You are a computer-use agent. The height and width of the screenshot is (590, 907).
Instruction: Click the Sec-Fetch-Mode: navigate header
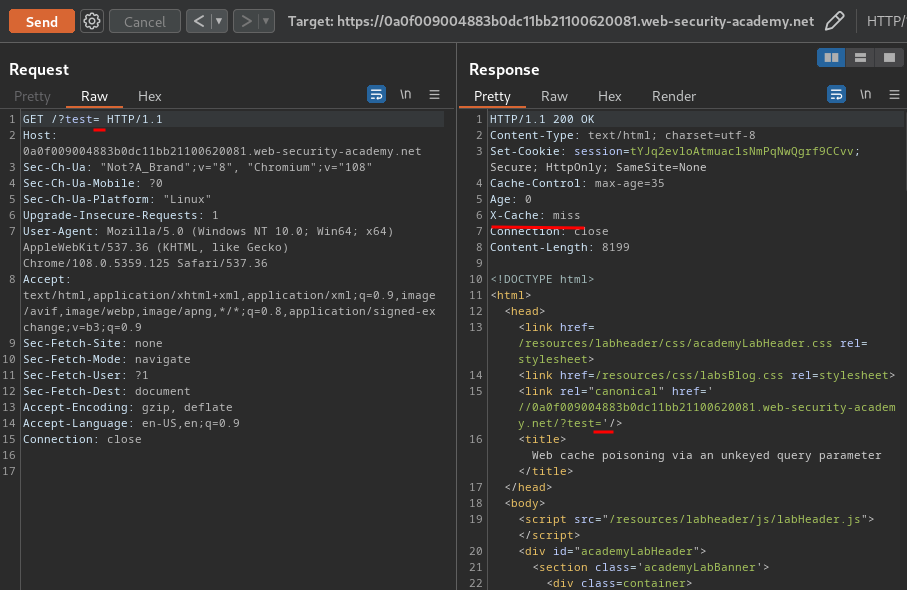tap(106, 359)
